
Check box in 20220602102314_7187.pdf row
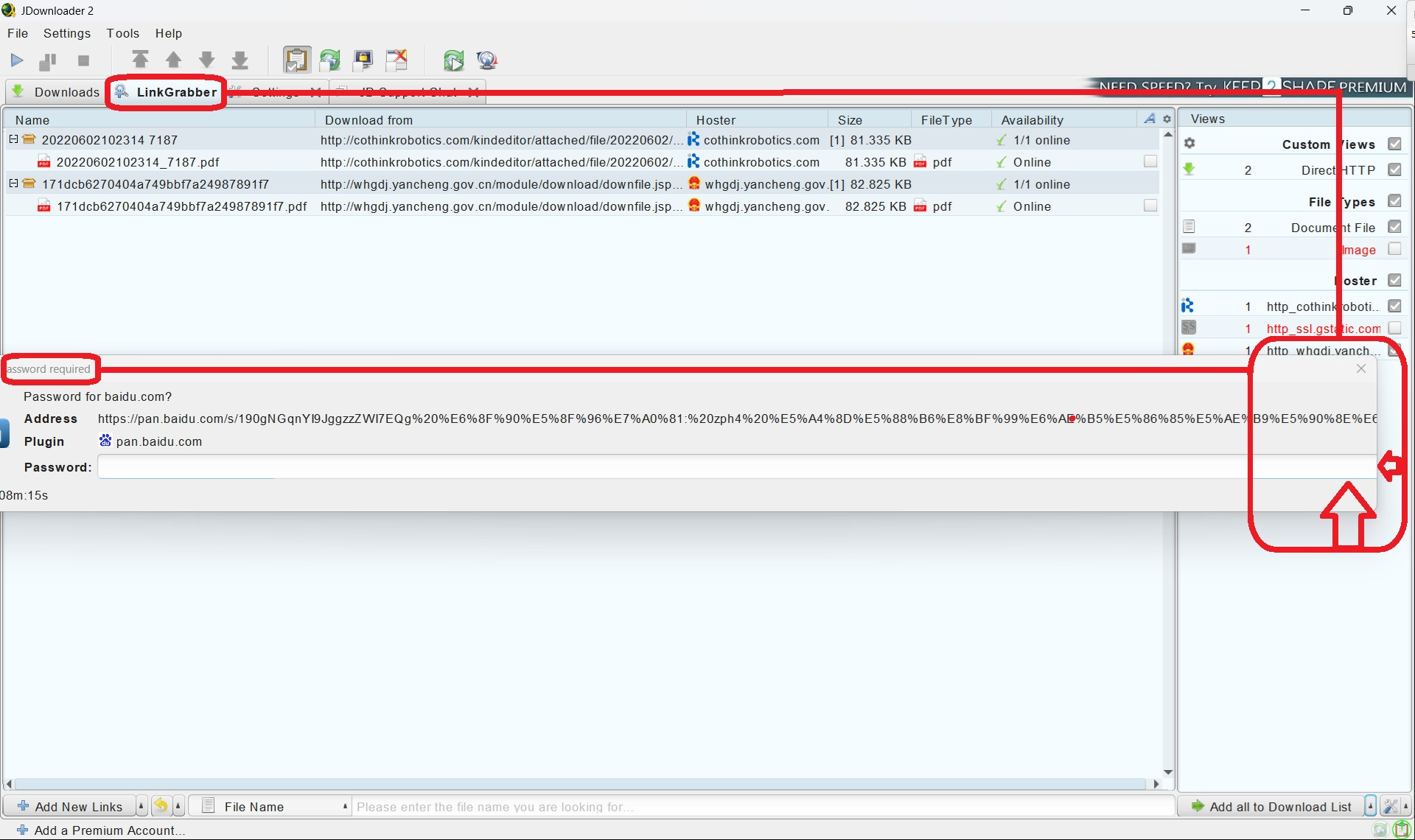pos(1150,161)
